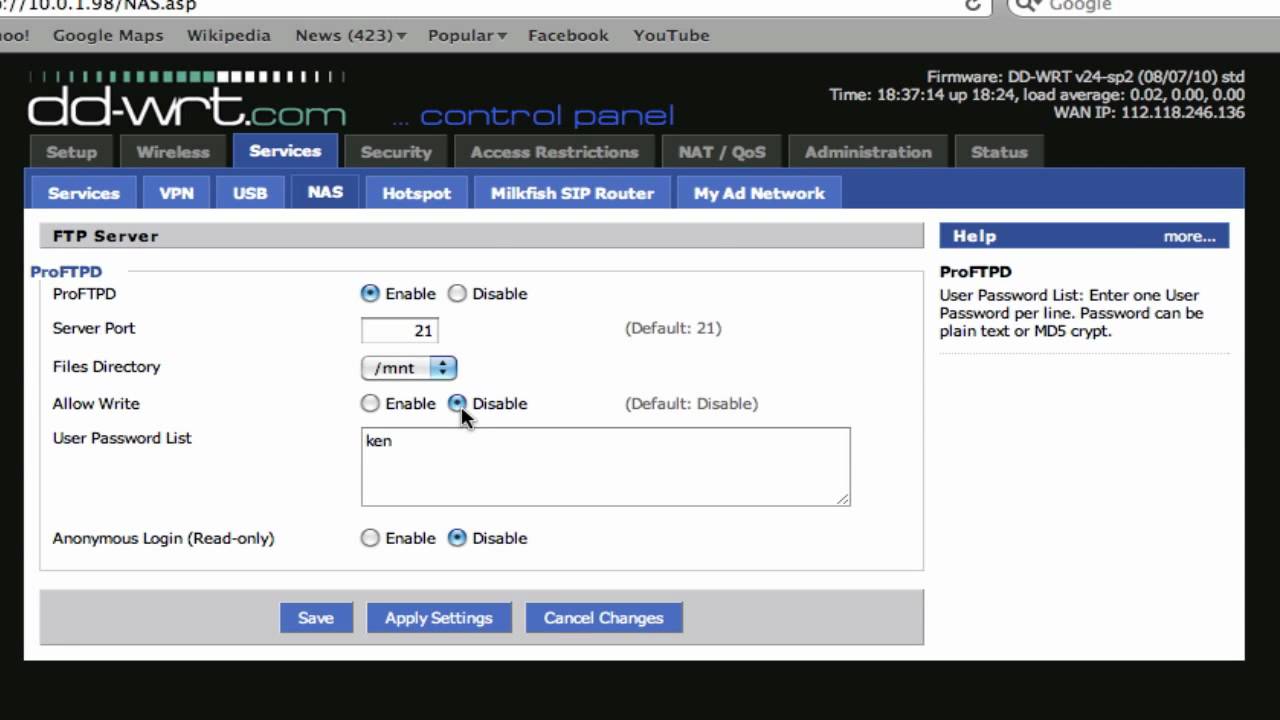
Task: Enable Allow Write option
Action: click(x=370, y=403)
